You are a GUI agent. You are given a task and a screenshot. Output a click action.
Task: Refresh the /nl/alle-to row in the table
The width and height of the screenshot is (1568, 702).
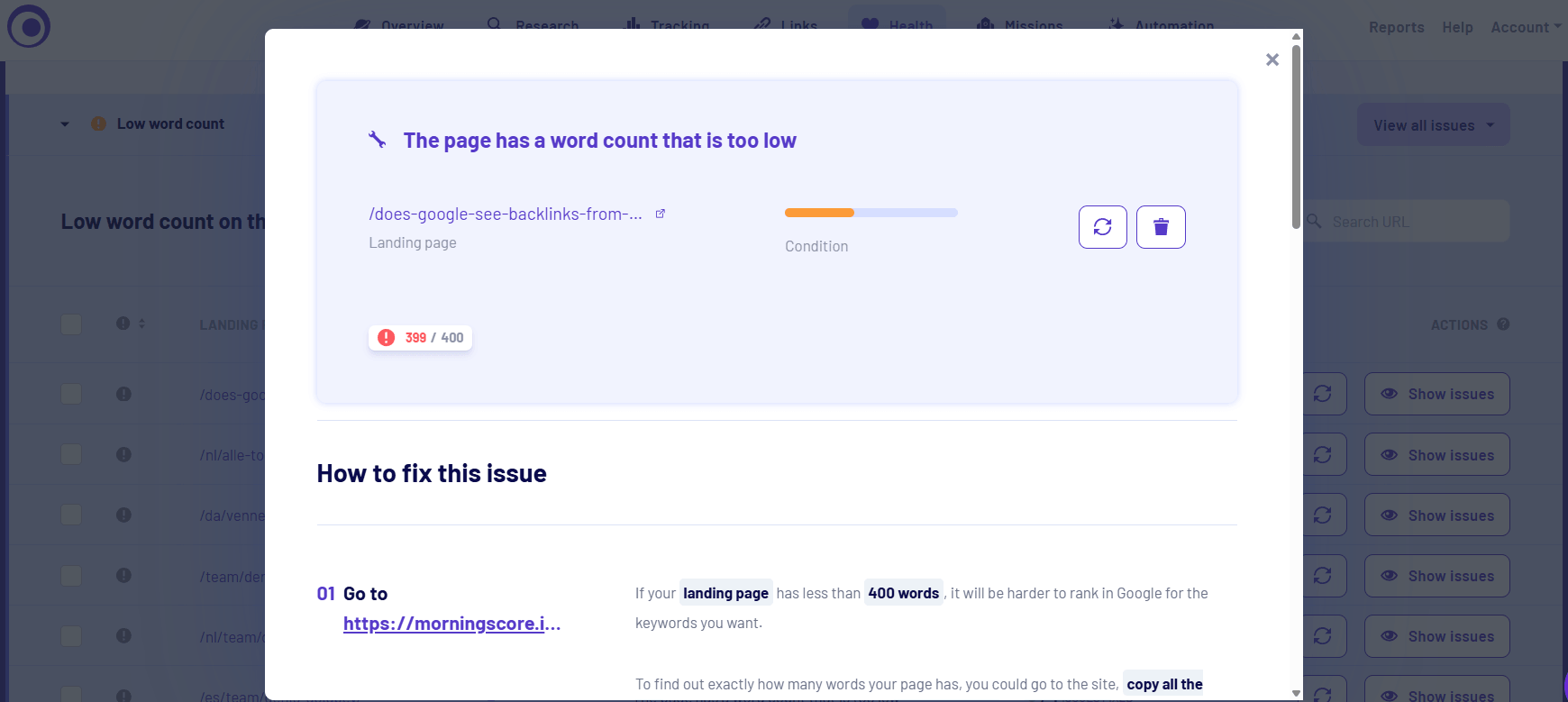point(1323,455)
